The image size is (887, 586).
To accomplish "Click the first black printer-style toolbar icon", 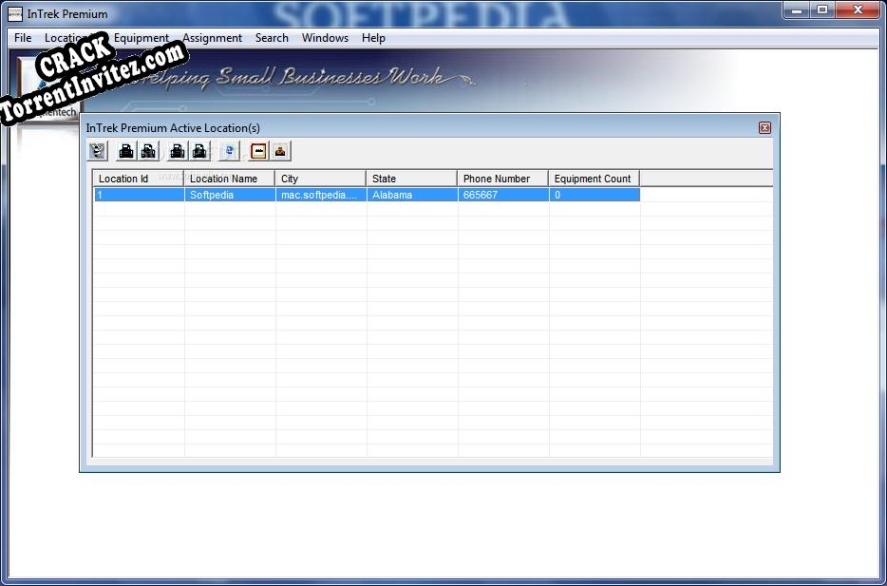I will 128,151.
